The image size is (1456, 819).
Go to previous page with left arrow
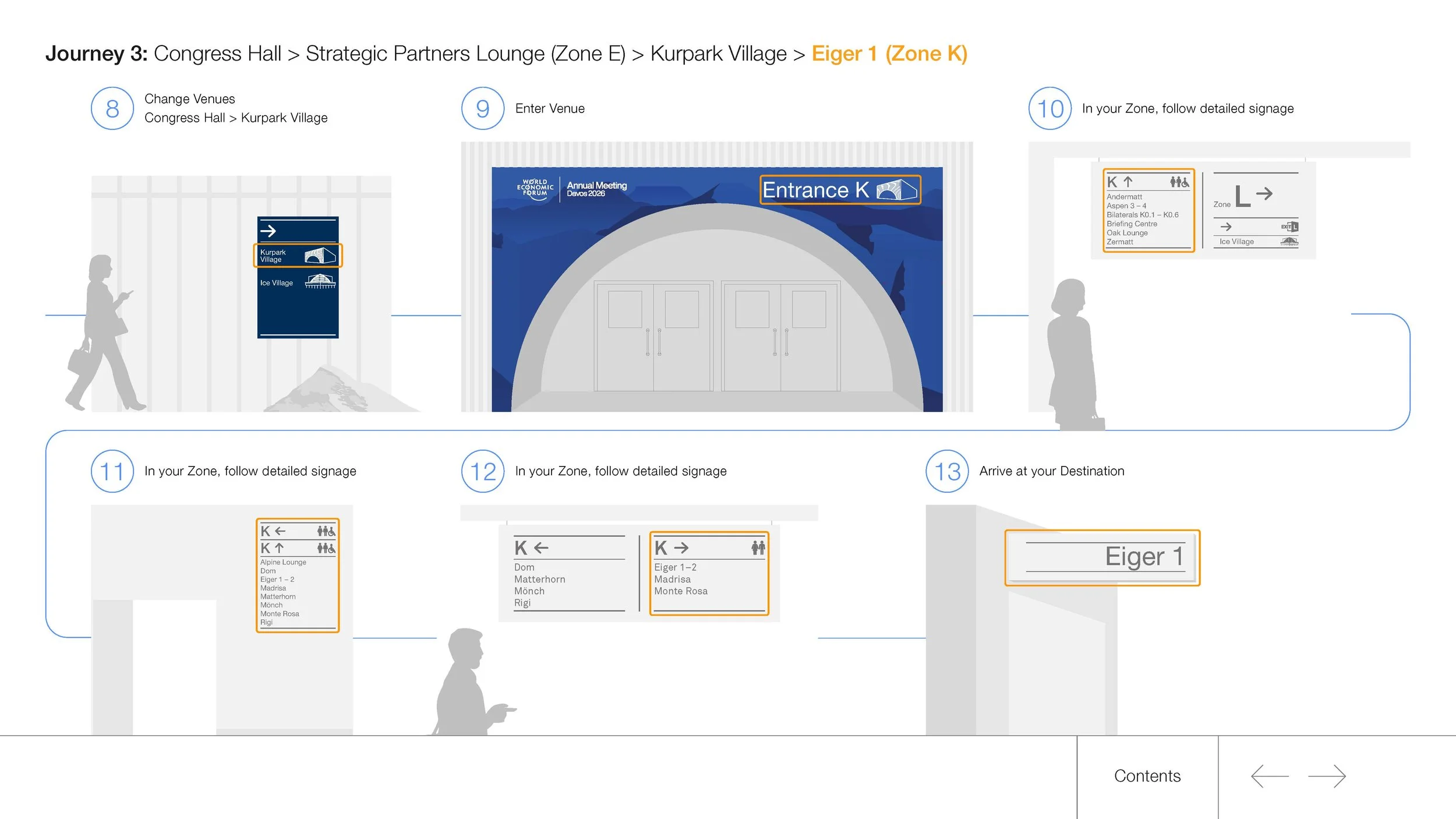(1270, 776)
